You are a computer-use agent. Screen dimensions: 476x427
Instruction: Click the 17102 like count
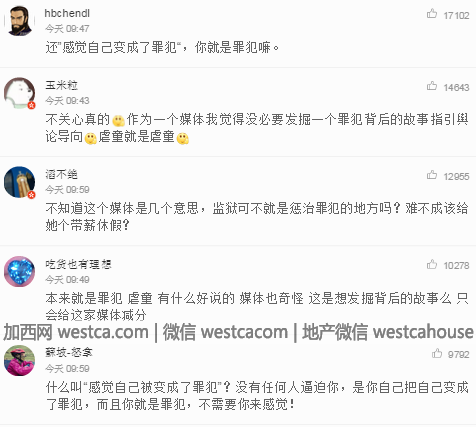(456, 15)
